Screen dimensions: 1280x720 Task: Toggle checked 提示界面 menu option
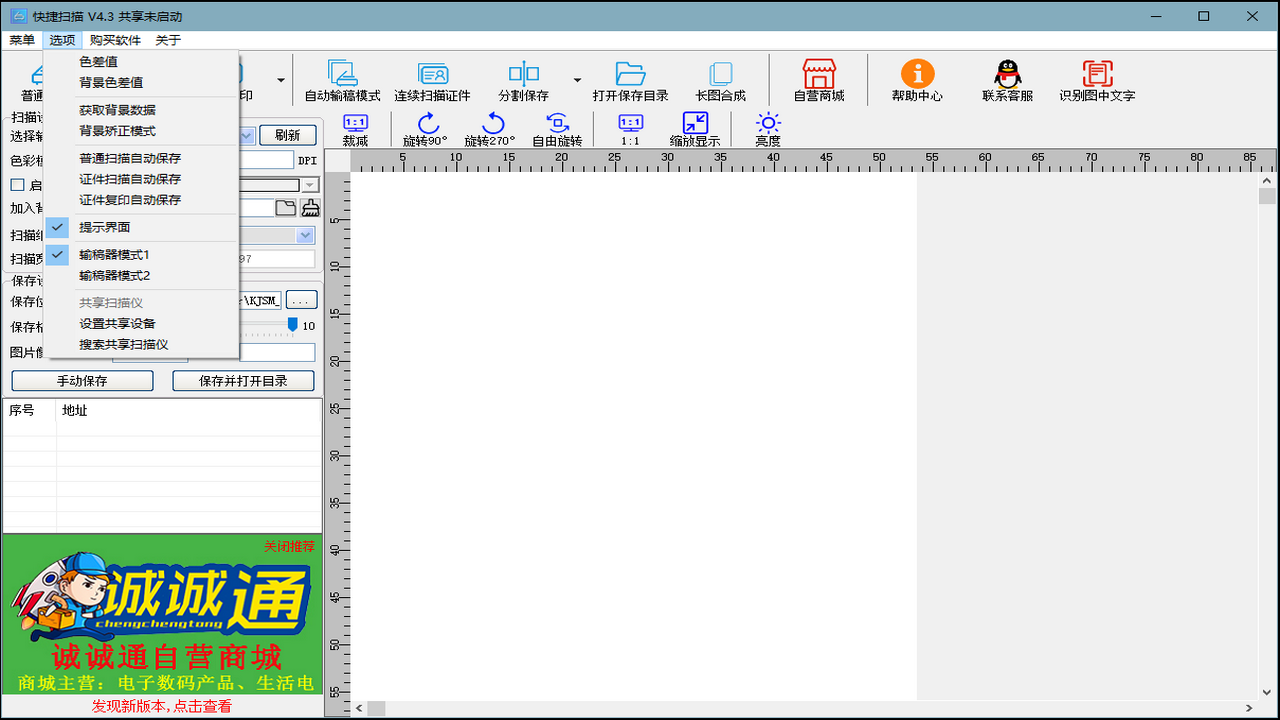point(105,227)
